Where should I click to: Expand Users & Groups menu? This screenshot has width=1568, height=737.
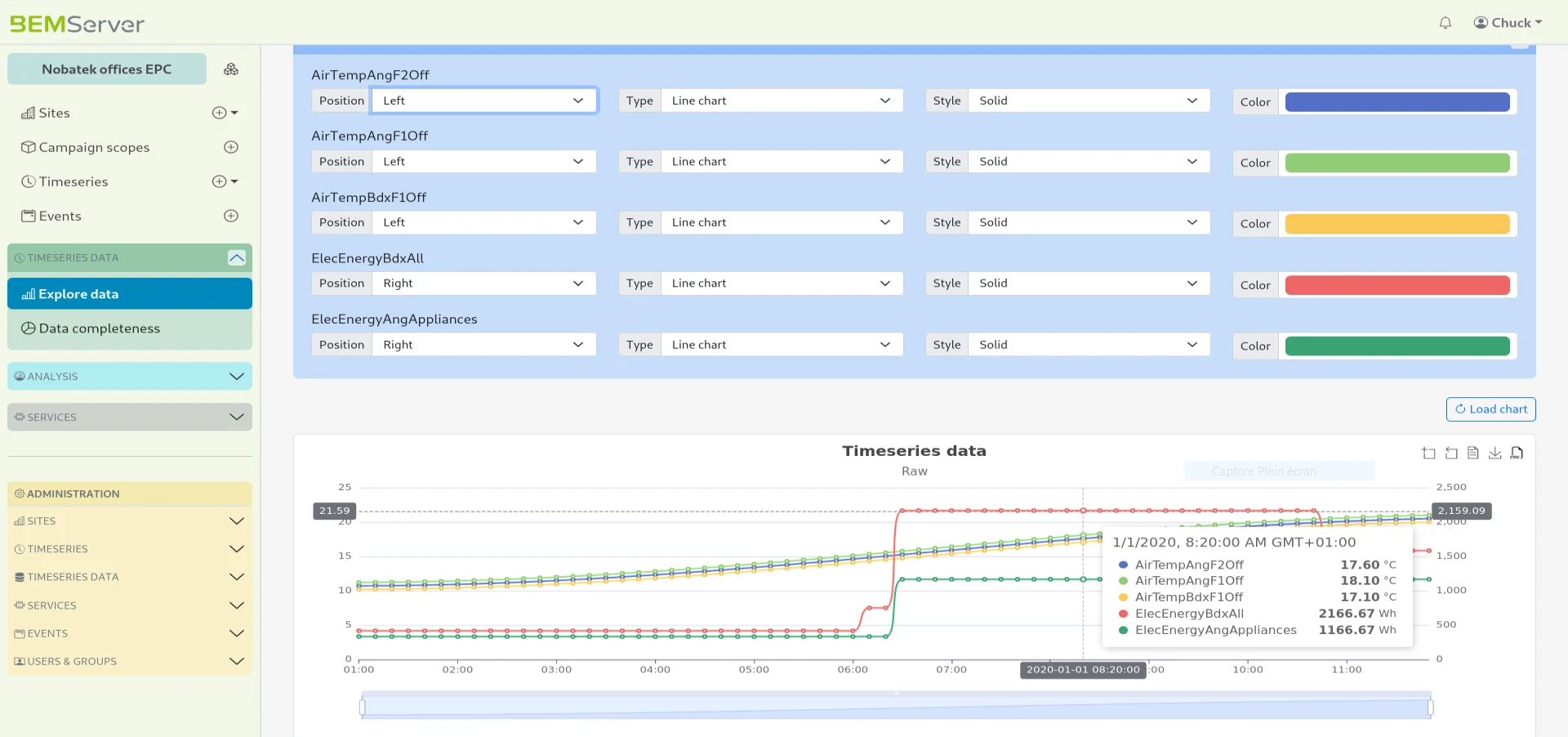(x=130, y=661)
